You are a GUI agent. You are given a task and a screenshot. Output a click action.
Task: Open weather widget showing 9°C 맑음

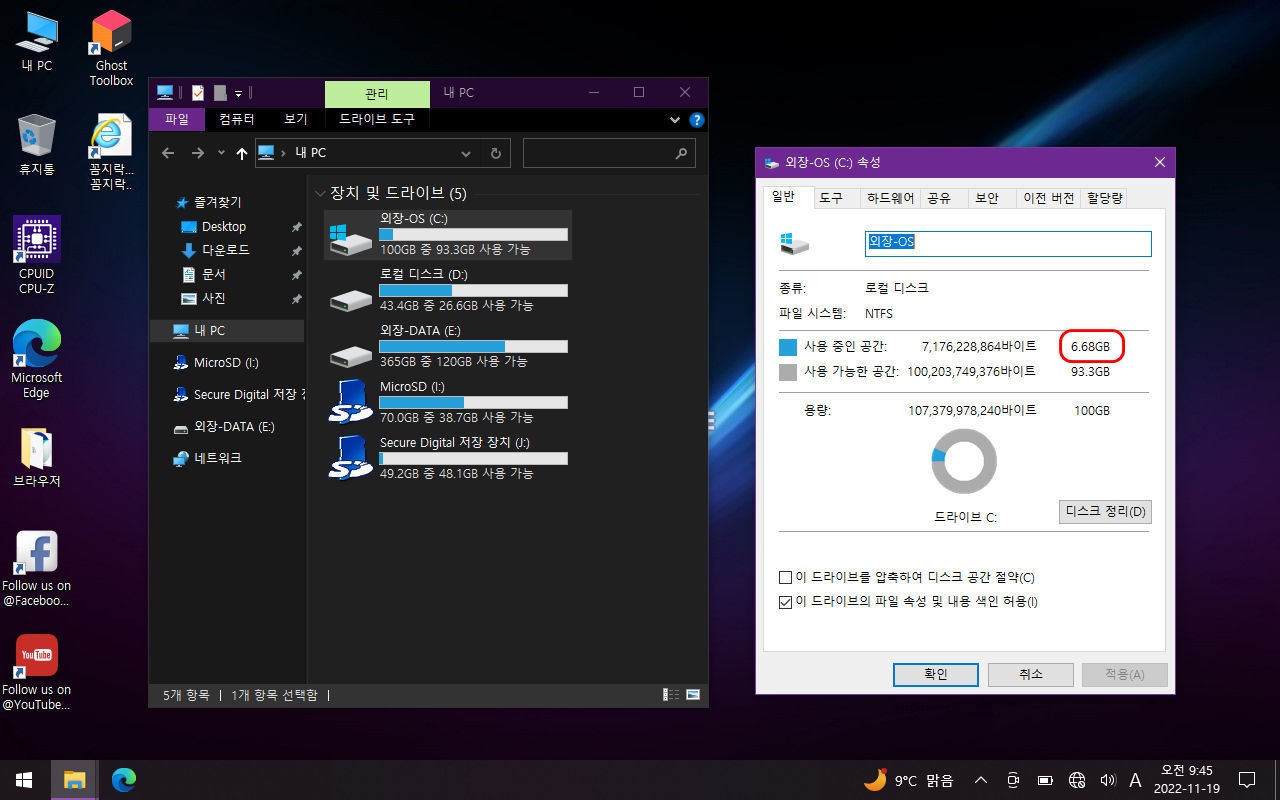908,780
